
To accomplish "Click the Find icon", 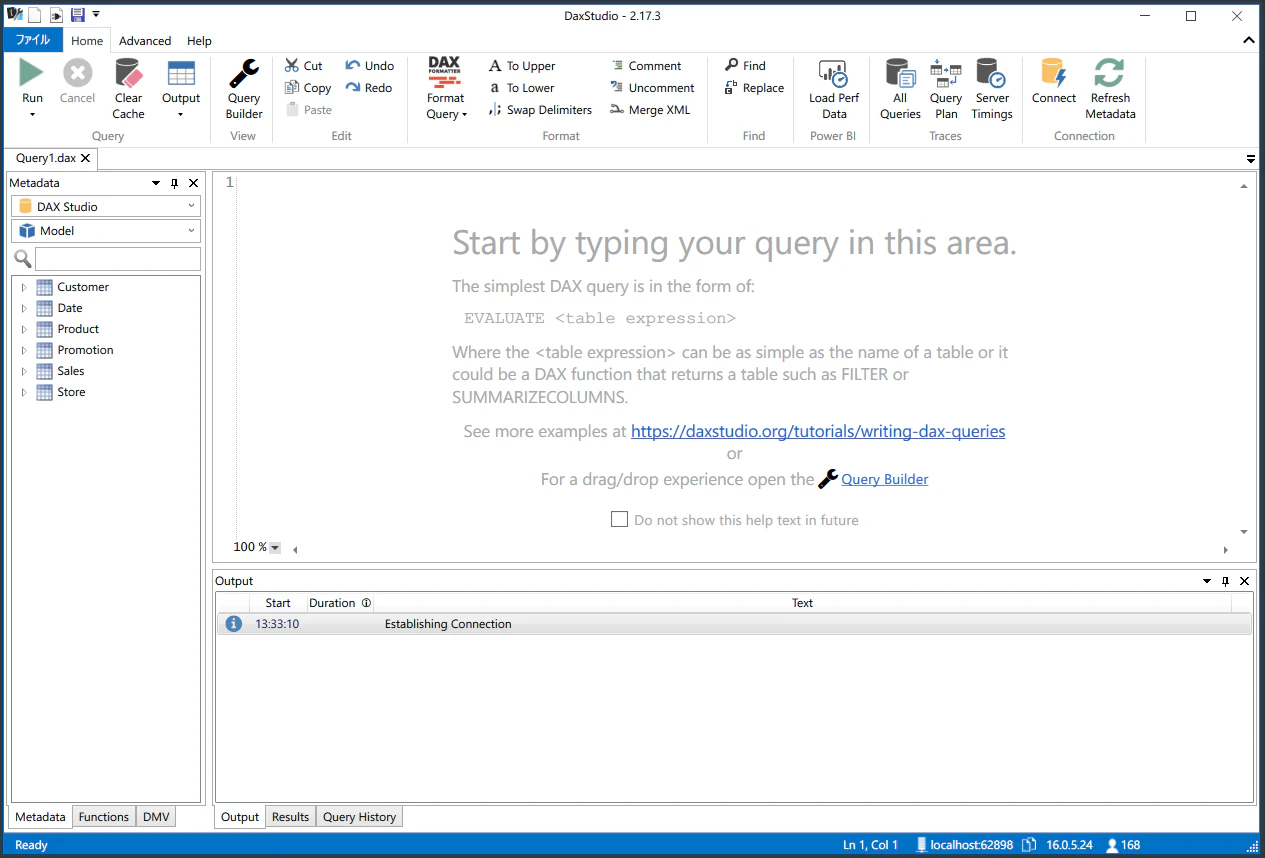I will point(732,66).
